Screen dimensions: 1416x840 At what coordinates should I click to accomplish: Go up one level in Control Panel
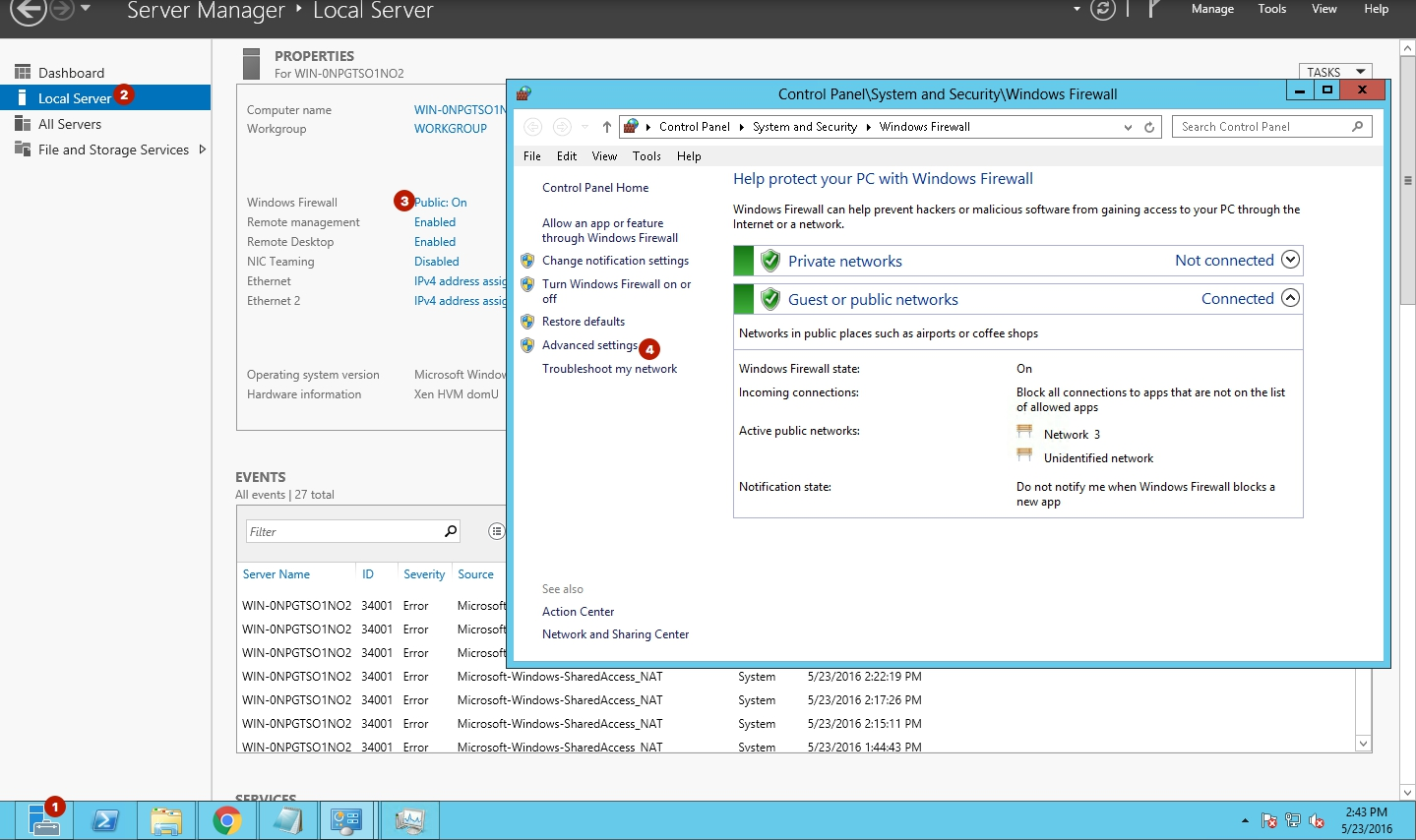[x=607, y=127]
